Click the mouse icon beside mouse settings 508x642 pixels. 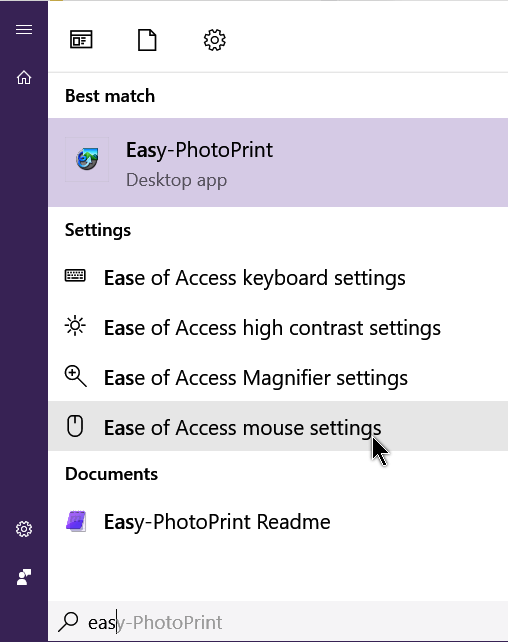[75, 426]
